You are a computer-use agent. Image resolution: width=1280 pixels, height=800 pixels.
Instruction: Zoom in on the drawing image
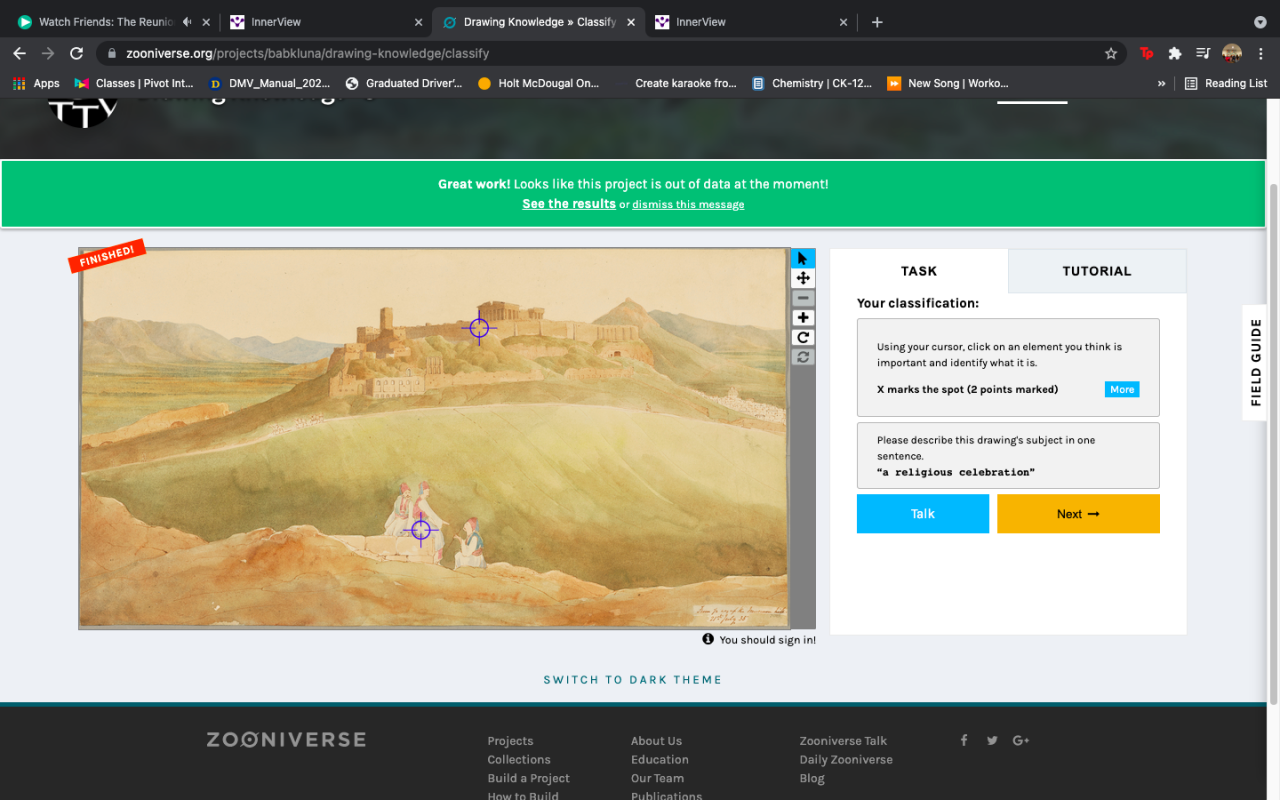pyautogui.click(x=803, y=318)
